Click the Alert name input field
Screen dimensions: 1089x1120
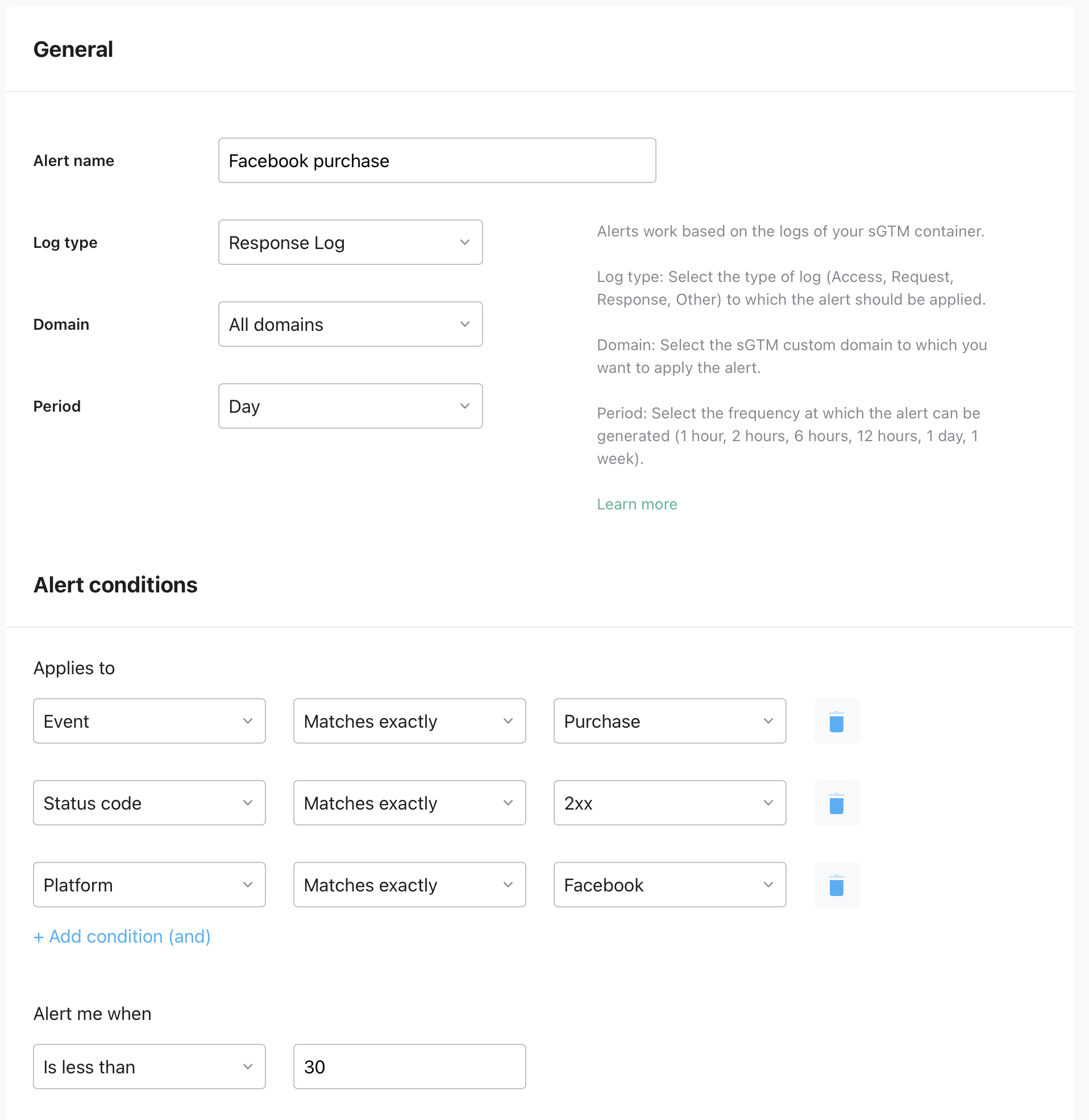click(x=437, y=160)
